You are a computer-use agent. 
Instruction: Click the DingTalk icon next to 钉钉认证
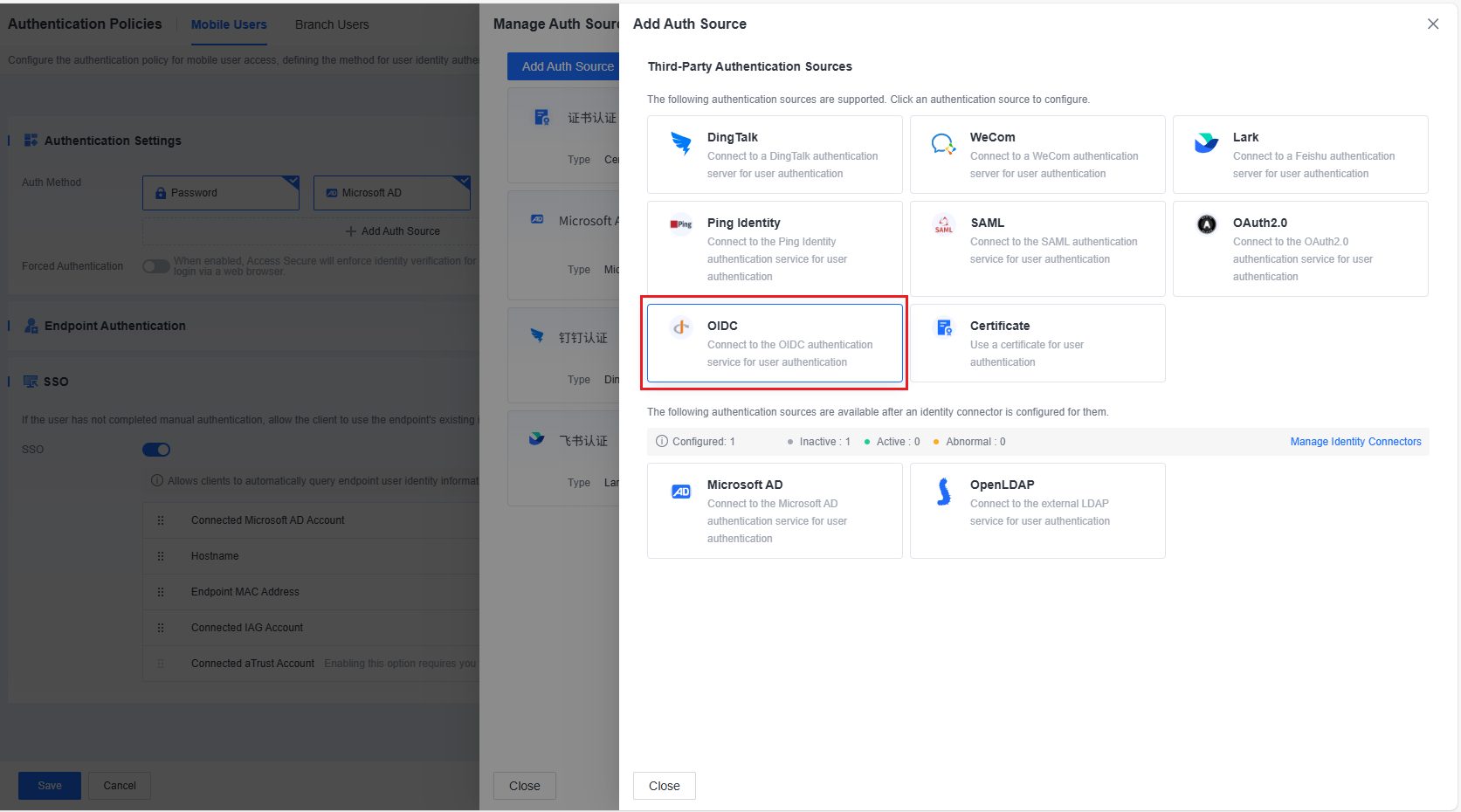pyautogui.click(x=537, y=336)
